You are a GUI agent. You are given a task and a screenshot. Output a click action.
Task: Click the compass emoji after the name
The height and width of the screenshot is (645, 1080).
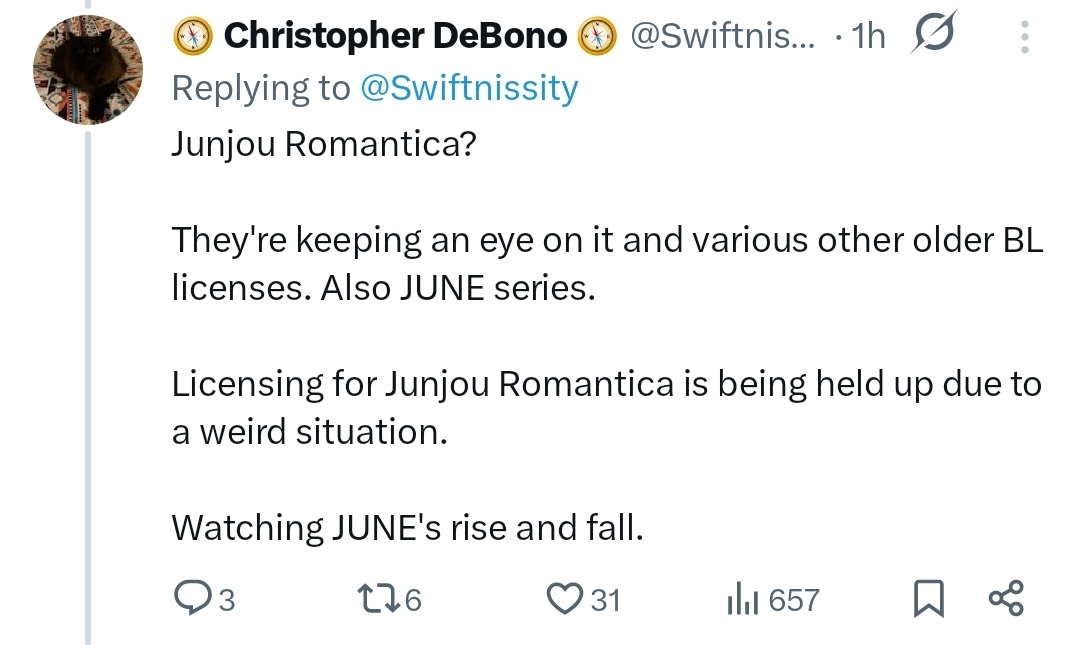tap(598, 37)
